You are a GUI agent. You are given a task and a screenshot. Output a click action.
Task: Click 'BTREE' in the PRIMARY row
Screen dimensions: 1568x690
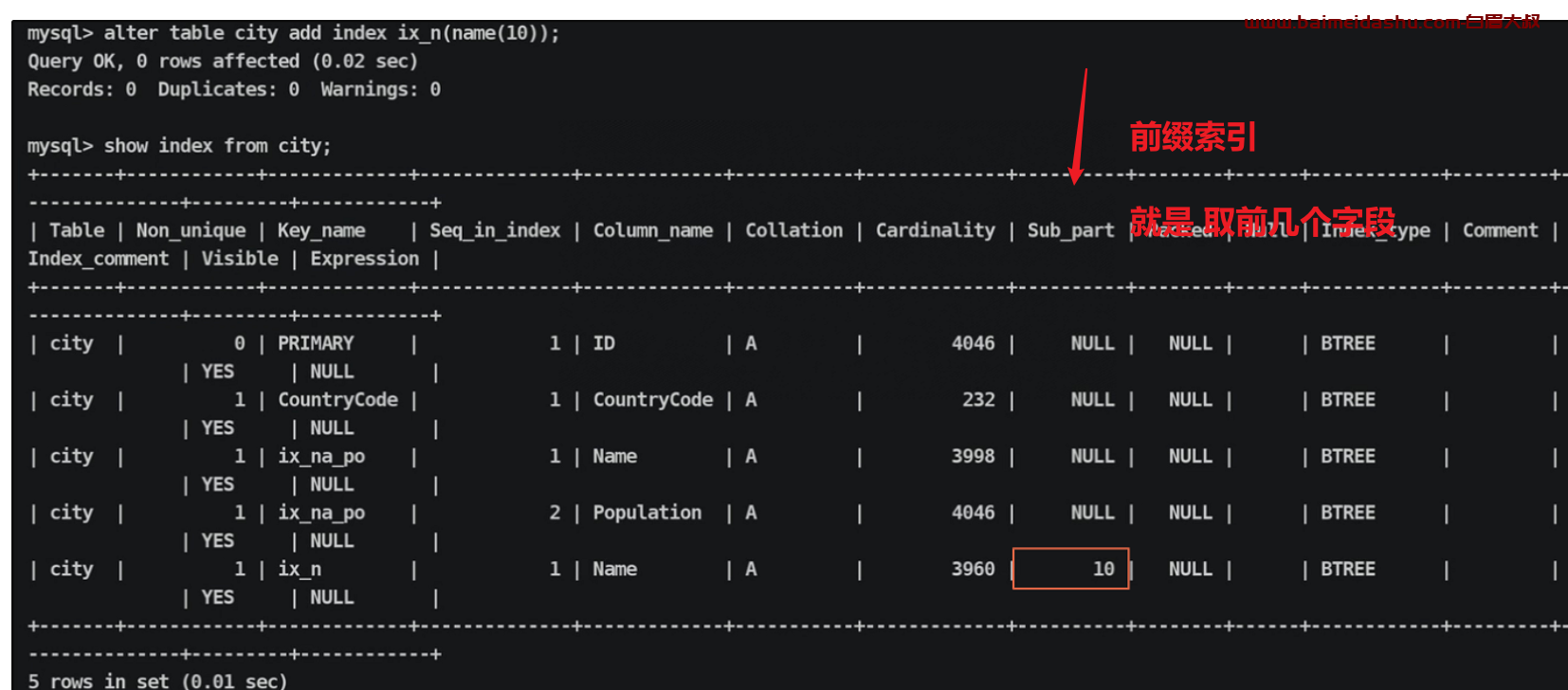click(x=1348, y=343)
